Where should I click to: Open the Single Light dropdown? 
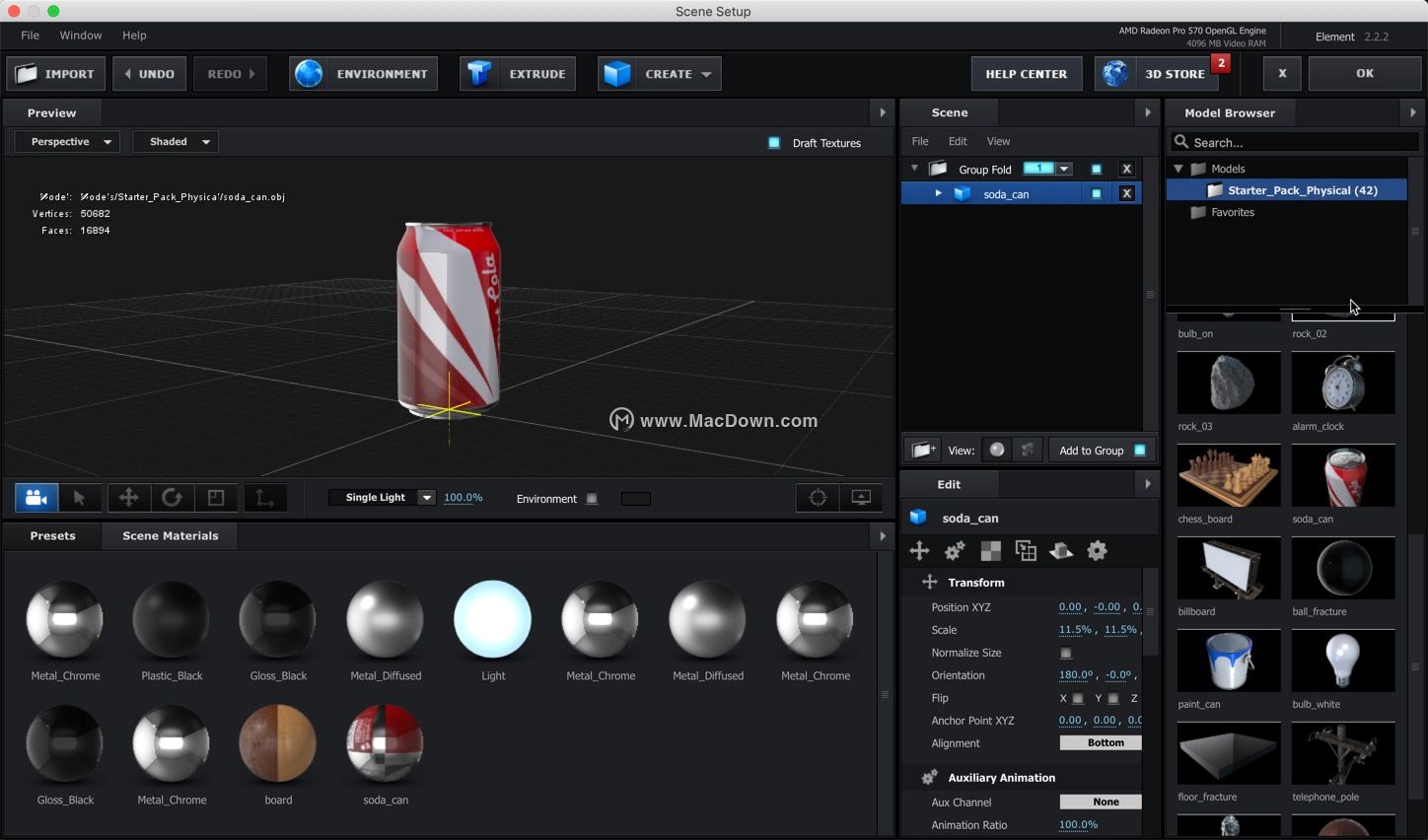382,498
